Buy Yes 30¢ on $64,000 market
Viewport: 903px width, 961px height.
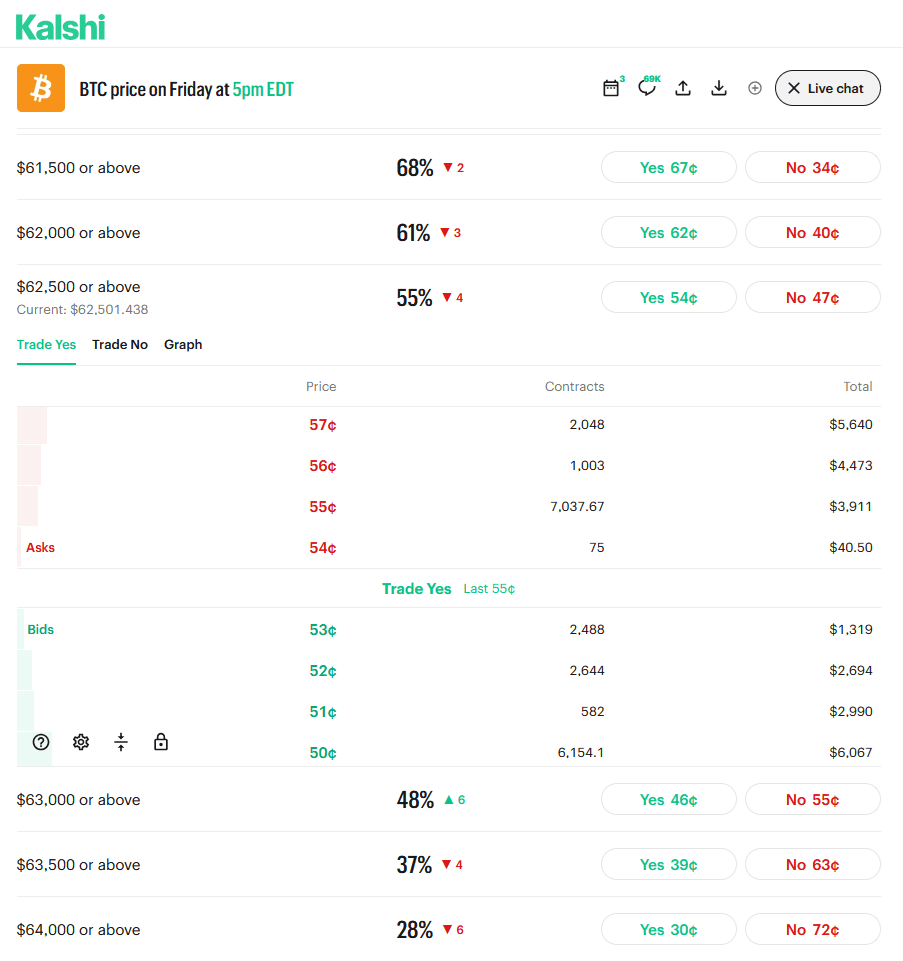pos(669,929)
